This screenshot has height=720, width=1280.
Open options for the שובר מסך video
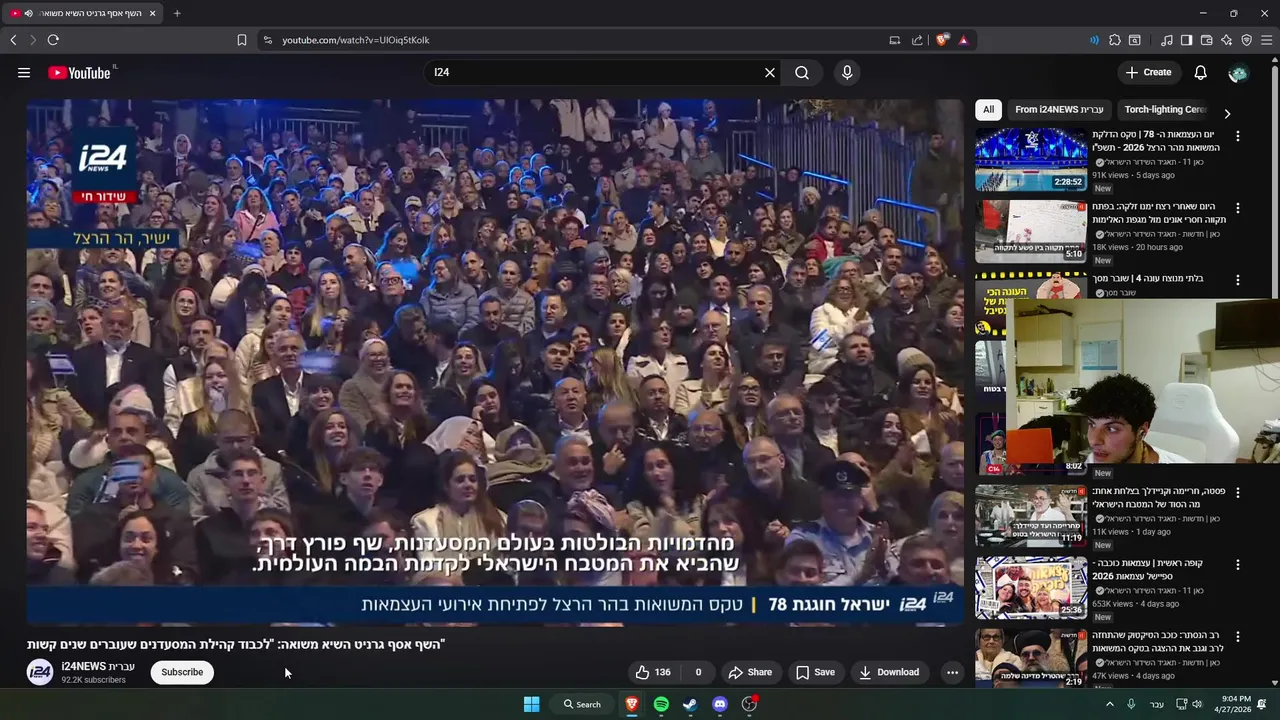pyautogui.click(x=1237, y=280)
